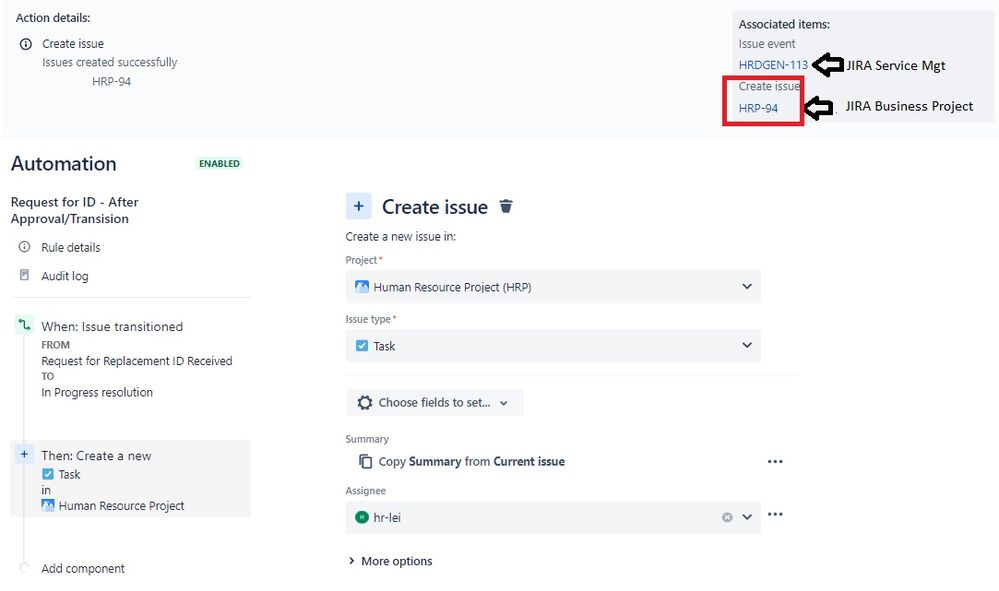Click the copy icon beside Copy Summary

coord(365,461)
